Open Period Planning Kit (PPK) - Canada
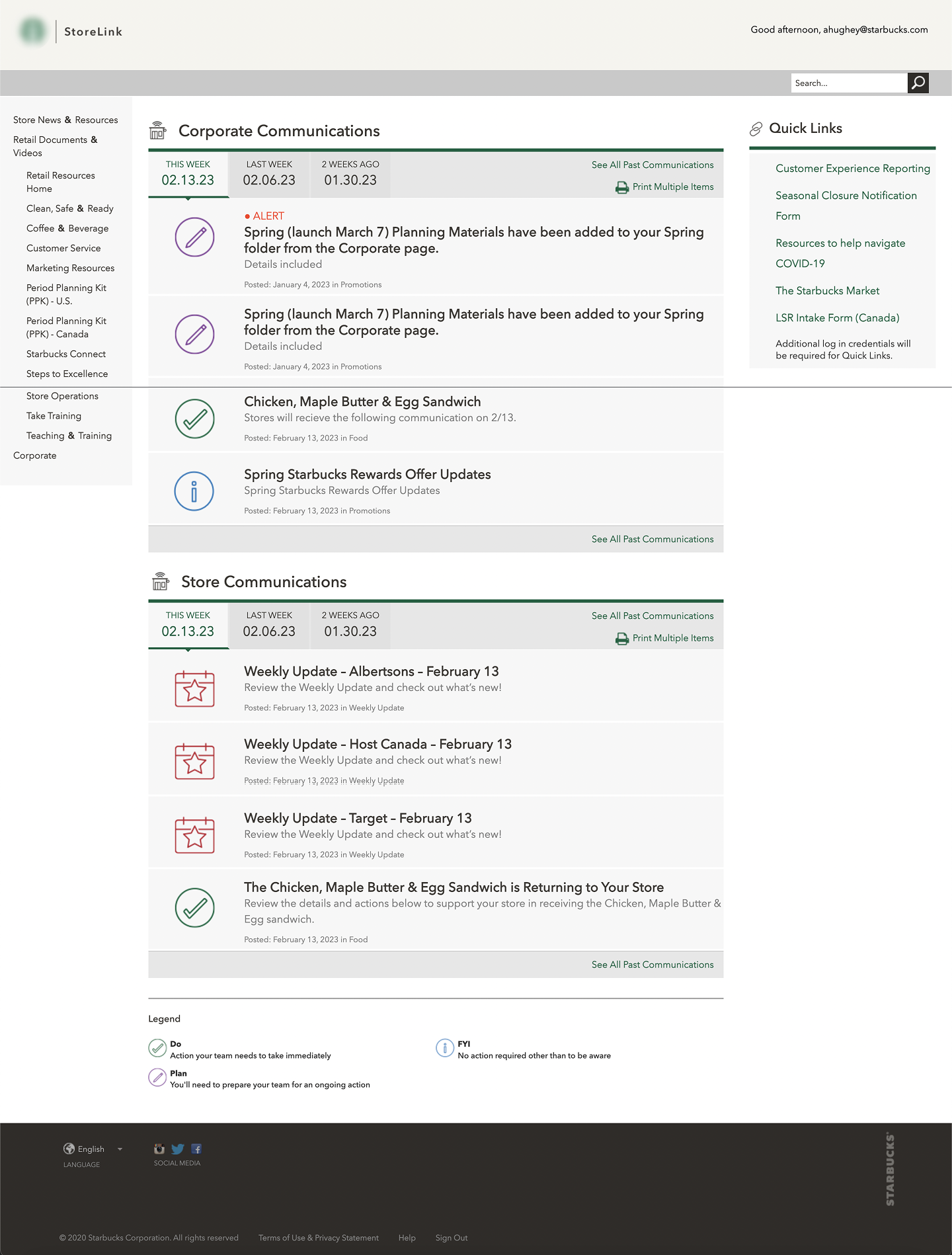Viewport: 952px width, 1255px height. [x=66, y=327]
